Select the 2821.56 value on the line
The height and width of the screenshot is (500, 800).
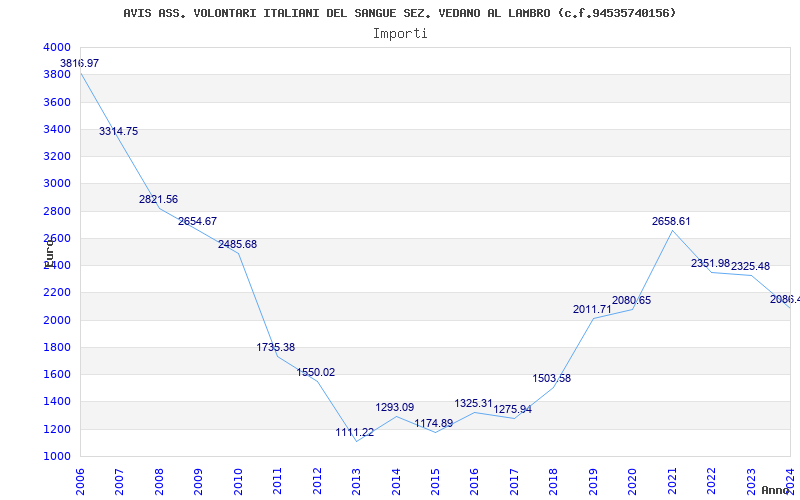tap(158, 199)
